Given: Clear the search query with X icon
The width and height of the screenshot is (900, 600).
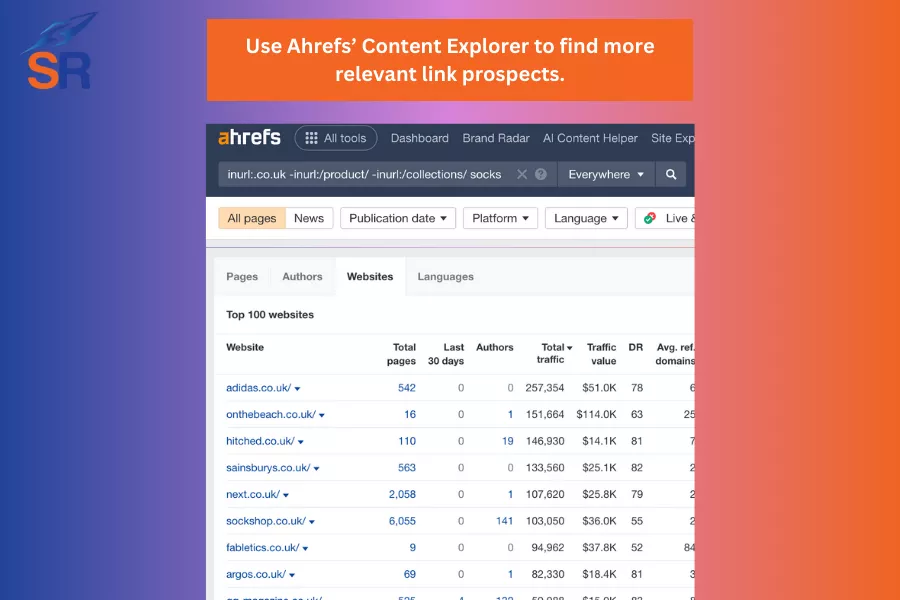Looking at the screenshot, I should (x=522, y=175).
